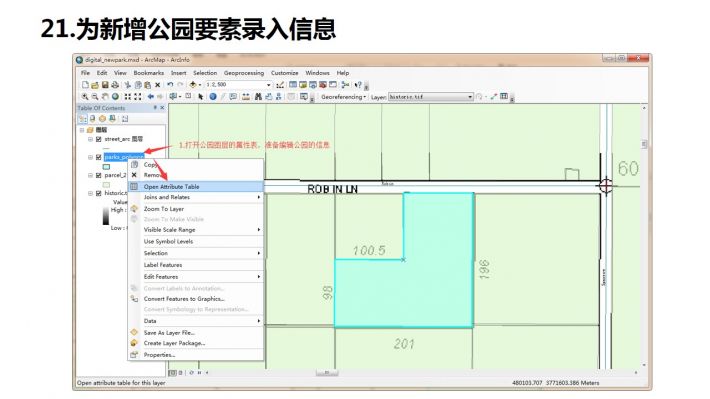Image resolution: width=710 pixels, height=399 pixels.
Task: Select the Zoom In tool
Action: pyautogui.click(x=85, y=96)
